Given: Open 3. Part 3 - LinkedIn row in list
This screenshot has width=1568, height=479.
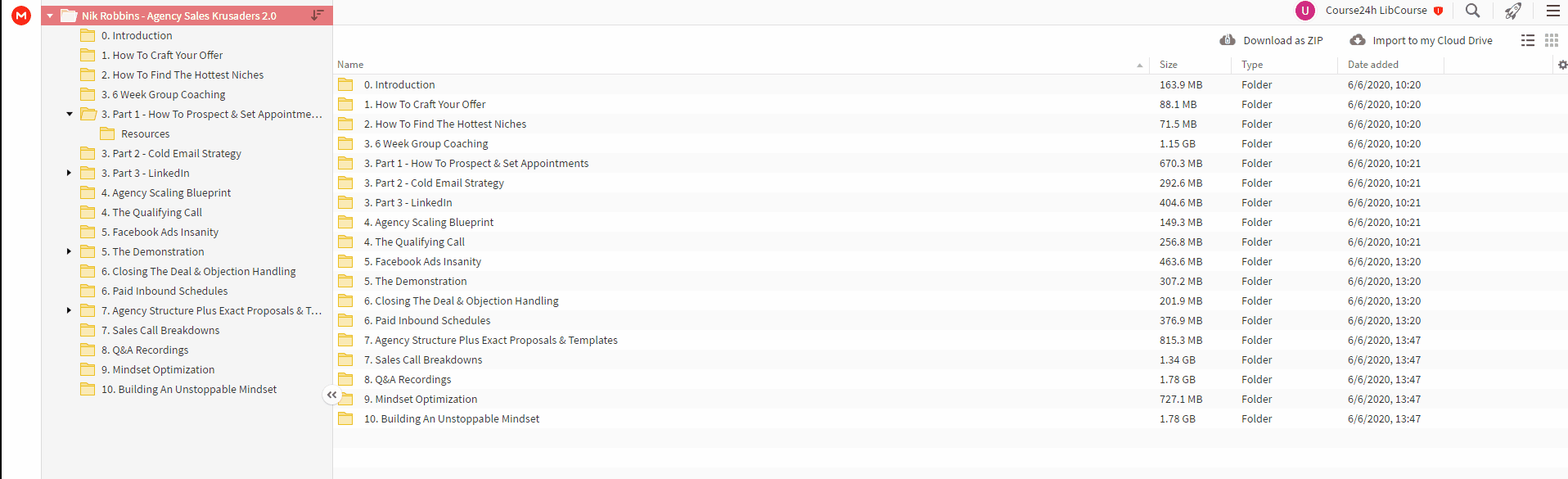Looking at the screenshot, I should pos(950,202).
